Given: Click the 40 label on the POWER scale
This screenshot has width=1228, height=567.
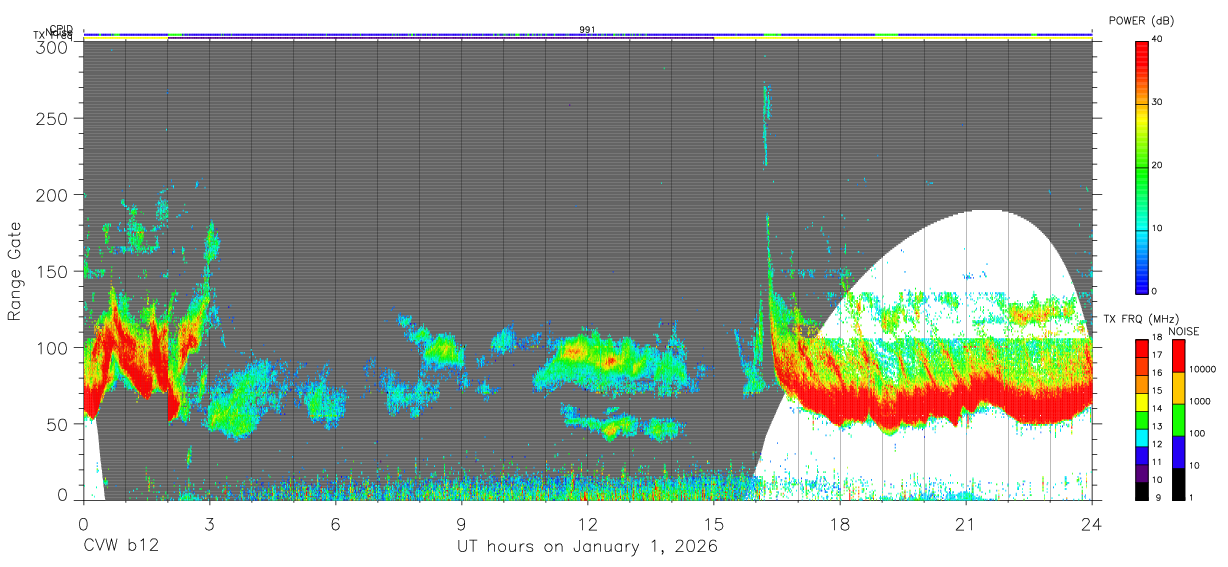Looking at the screenshot, I should click(1156, 39).
